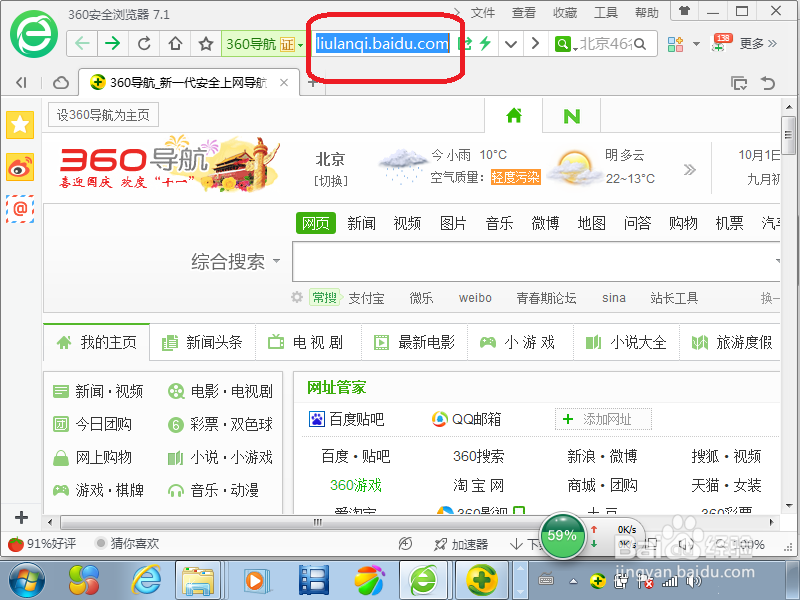800x600 pixels.
Task: Open the 帮助 menu
Action: click(x=646, y=13)
